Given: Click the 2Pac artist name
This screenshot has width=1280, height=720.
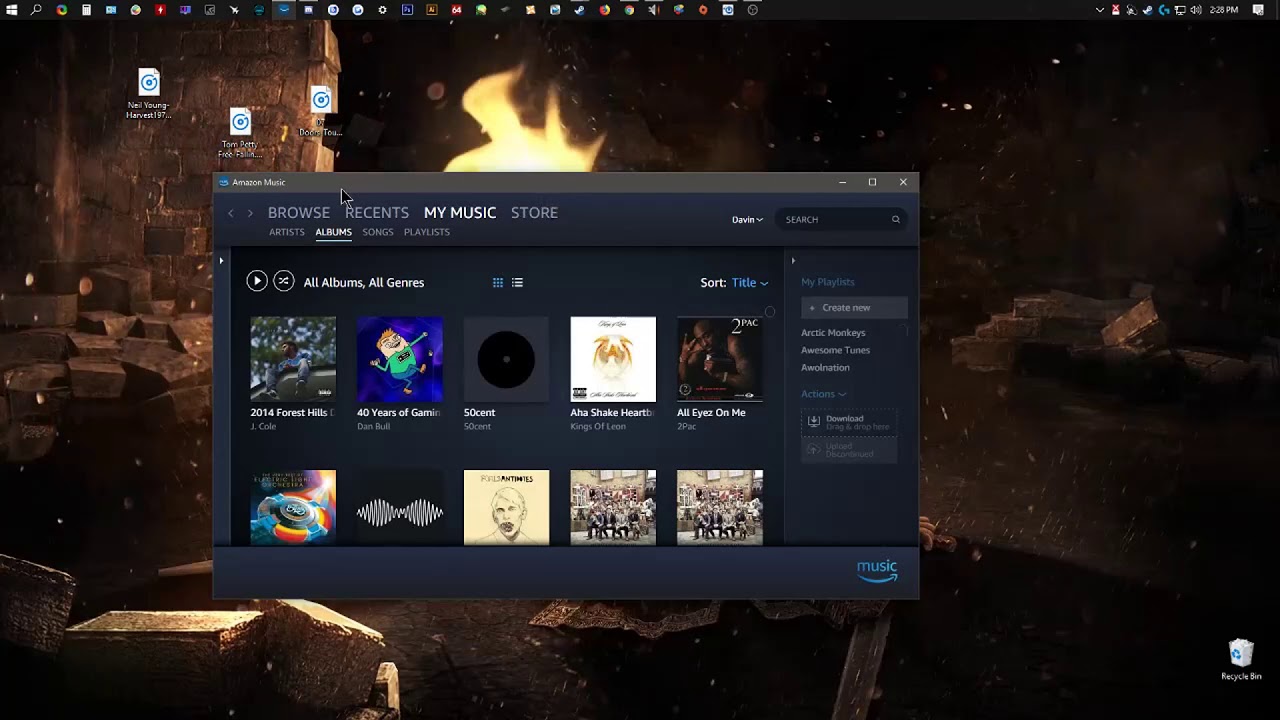Looking at the screenshot, I should pos(687,427).
